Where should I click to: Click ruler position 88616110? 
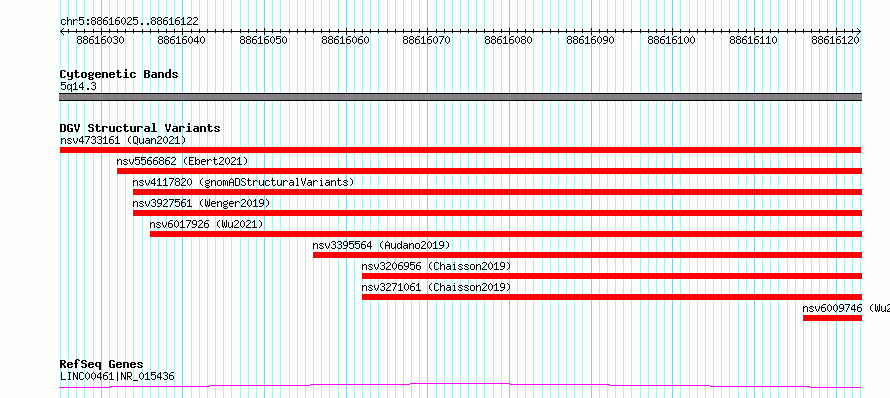coord(753,41)
